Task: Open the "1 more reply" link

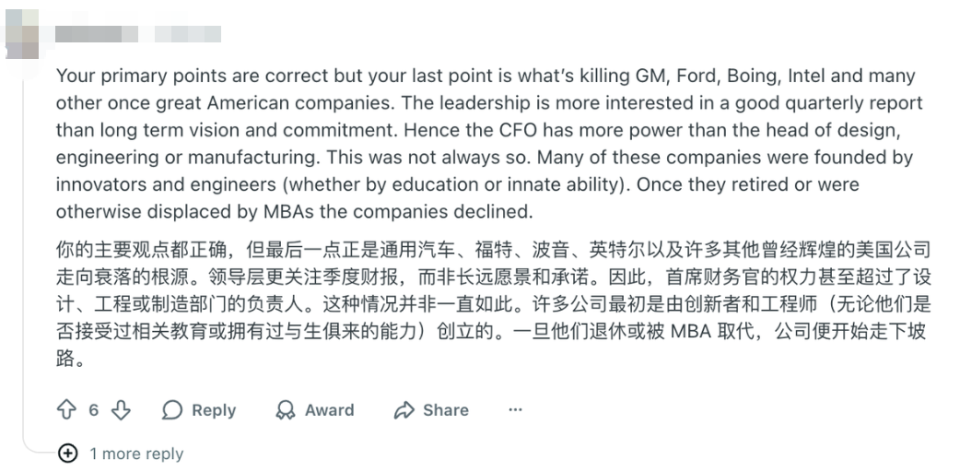Action: pos(136,453)
